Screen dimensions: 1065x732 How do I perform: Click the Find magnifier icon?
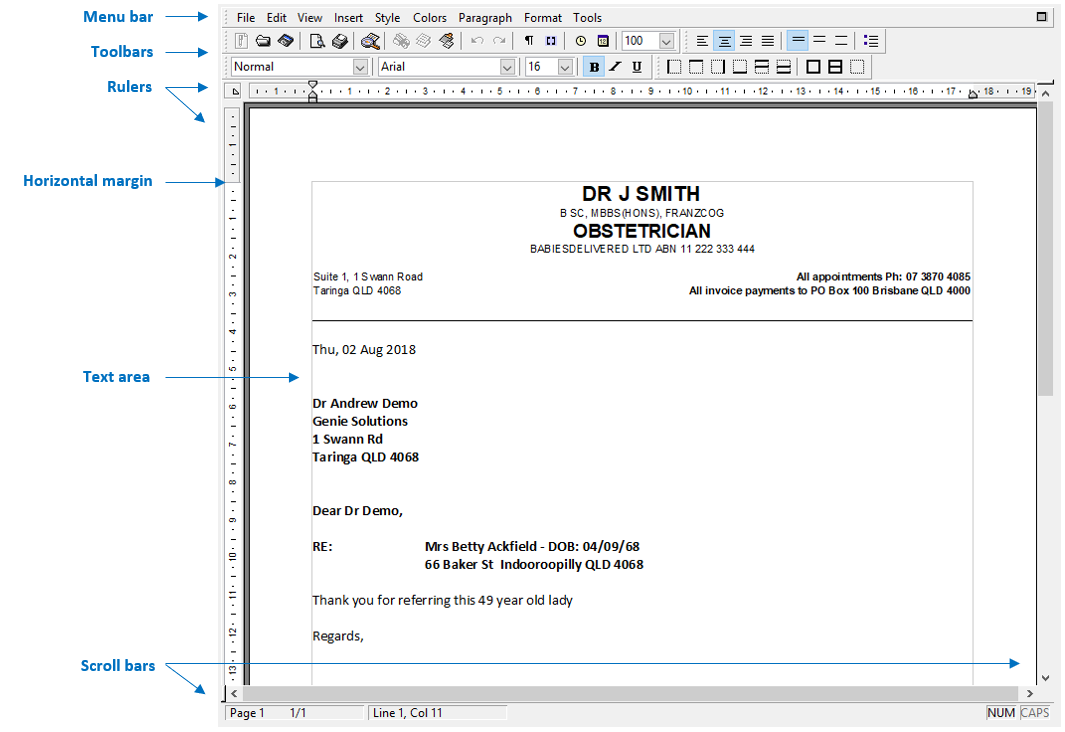click(x=370, y=41)
